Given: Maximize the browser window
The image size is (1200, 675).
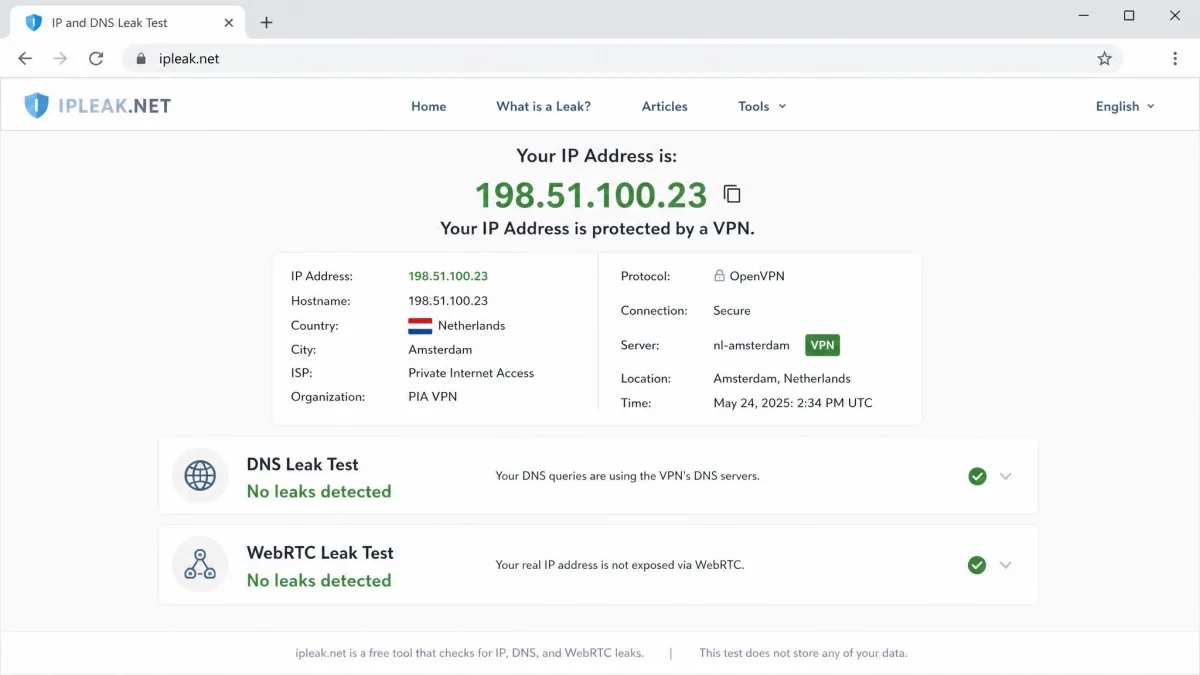Looking at the screenshot, I should click(1129, 16).
